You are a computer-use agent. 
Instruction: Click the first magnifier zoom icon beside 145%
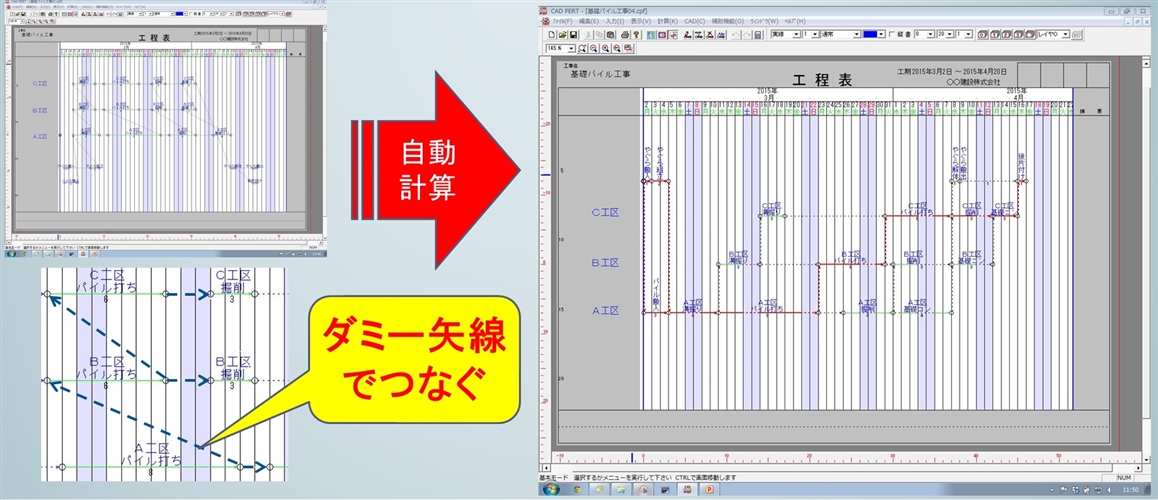584,48
